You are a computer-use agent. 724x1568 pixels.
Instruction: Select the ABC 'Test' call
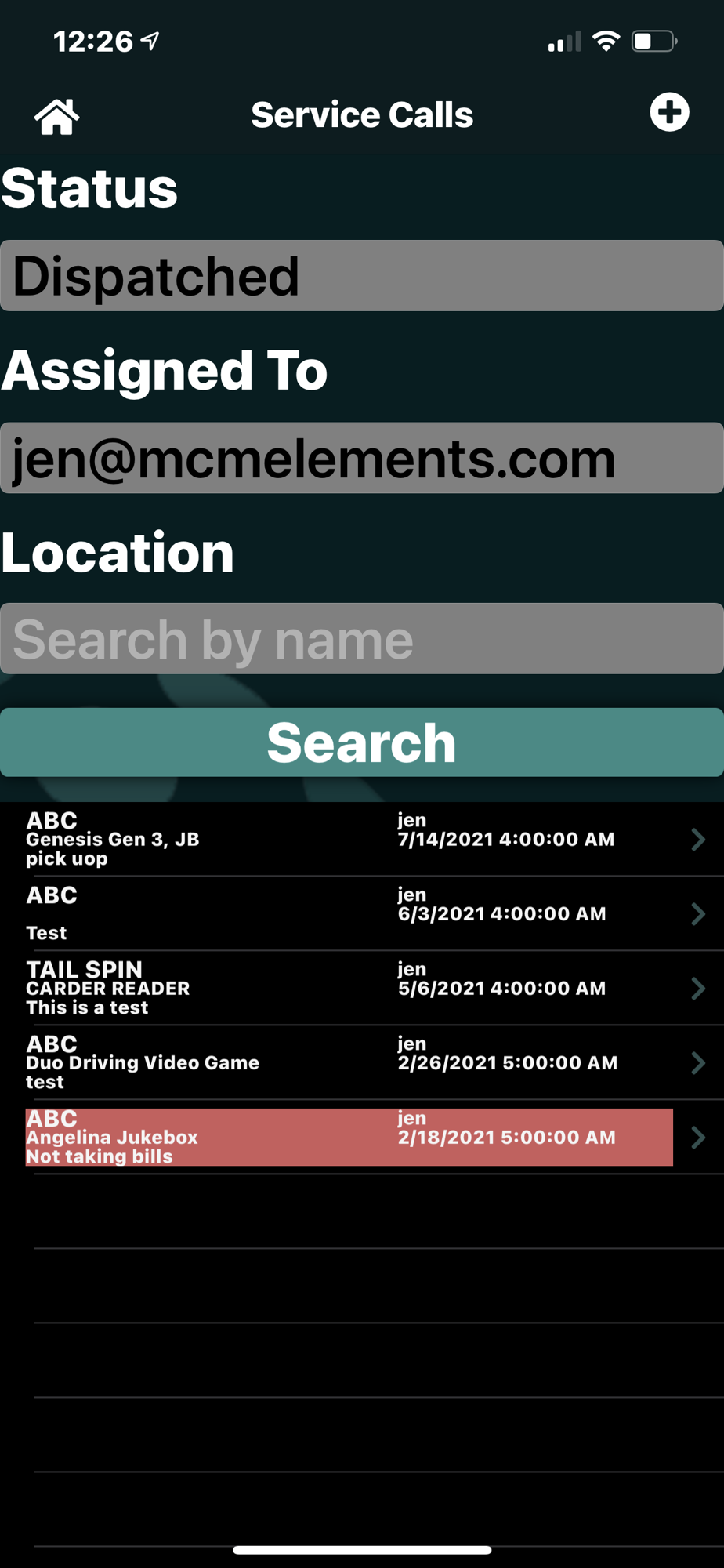click(x=362, y=914)
